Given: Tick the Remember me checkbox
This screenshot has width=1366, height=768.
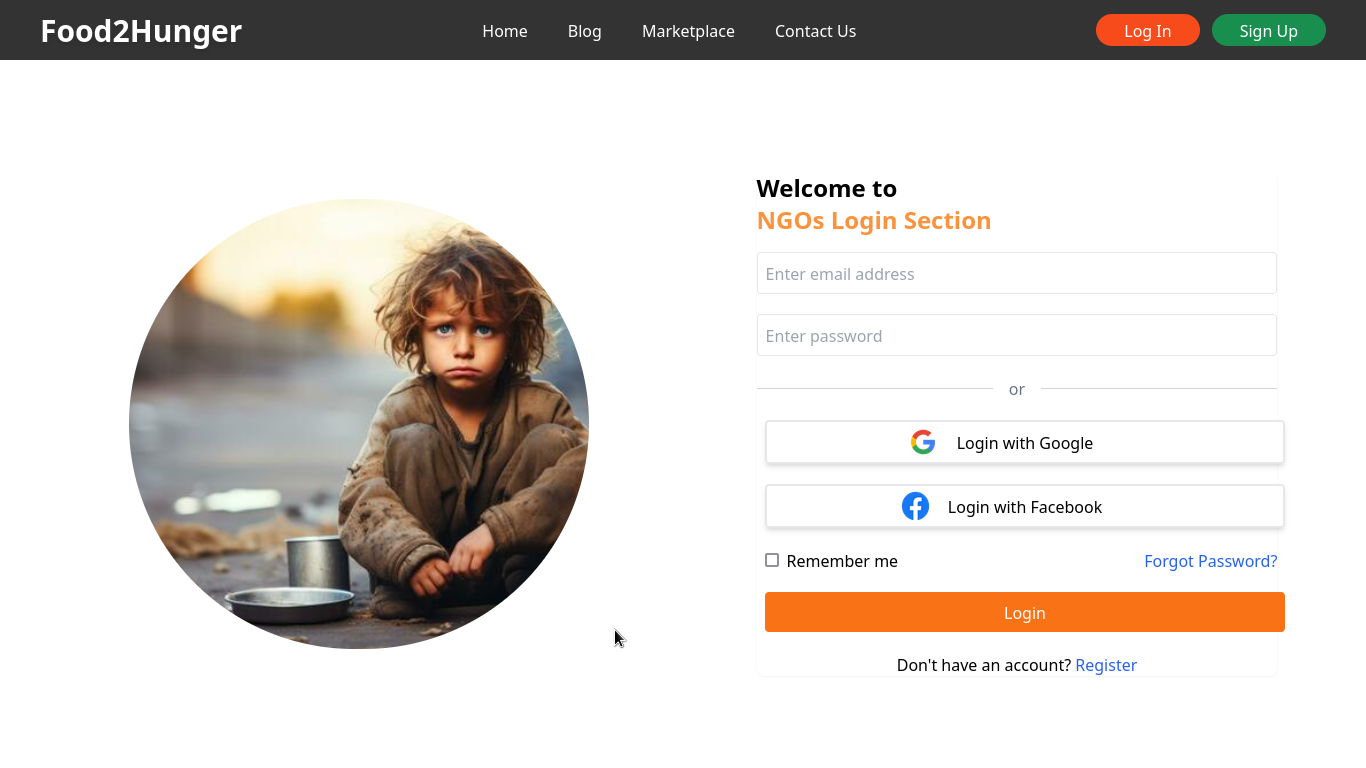Looking at the screenshot, I should [x=772, y=560].
